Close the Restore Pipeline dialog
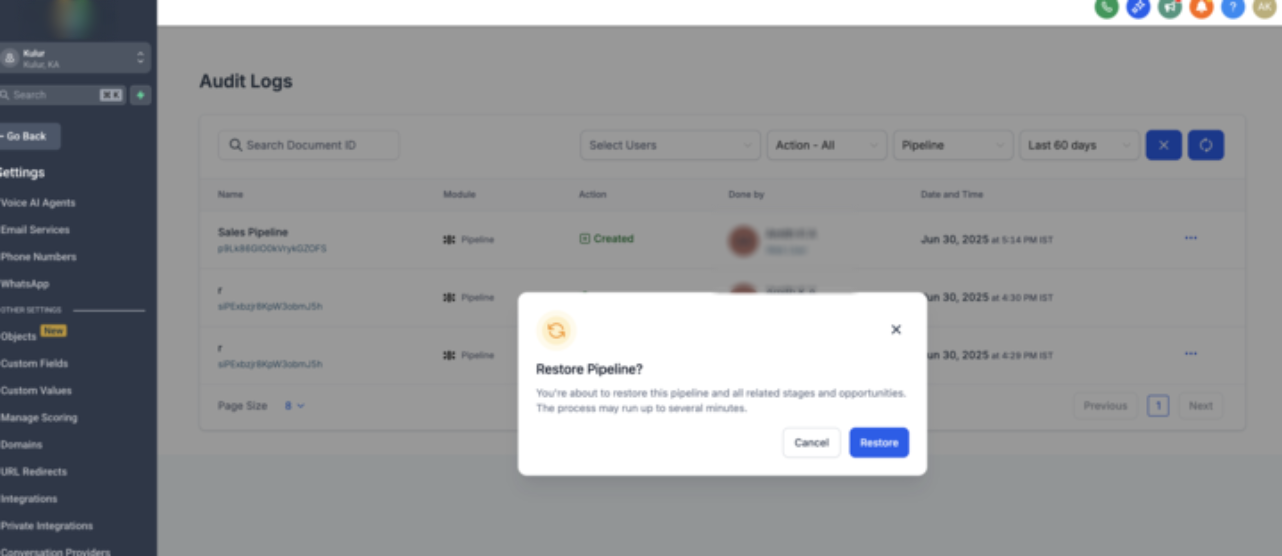Viewport: 1282px width, 556px height. (896, 330)
